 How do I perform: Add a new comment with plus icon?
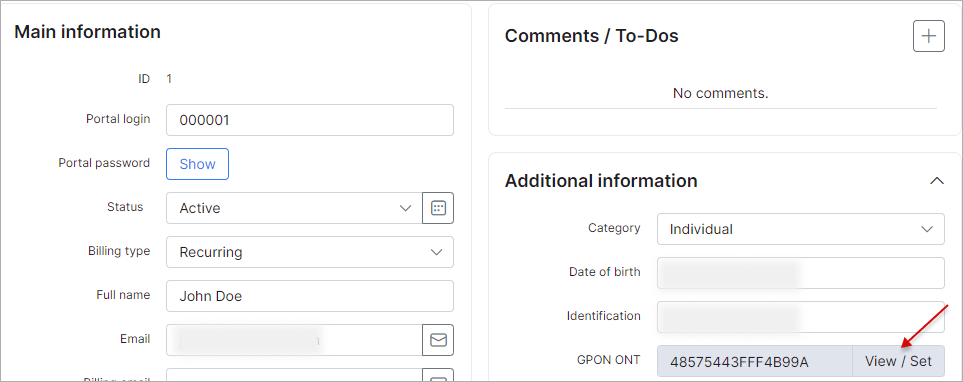coord(929,36)
